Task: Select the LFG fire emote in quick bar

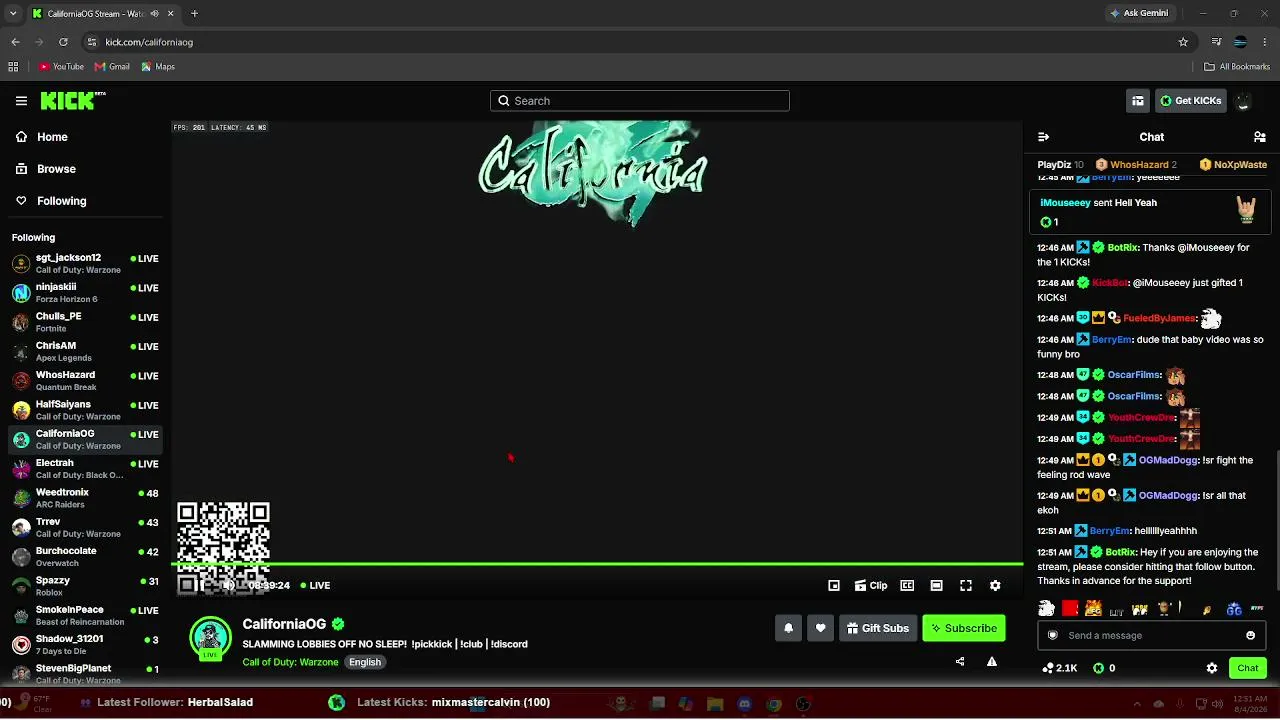Action: (1093, 609)
